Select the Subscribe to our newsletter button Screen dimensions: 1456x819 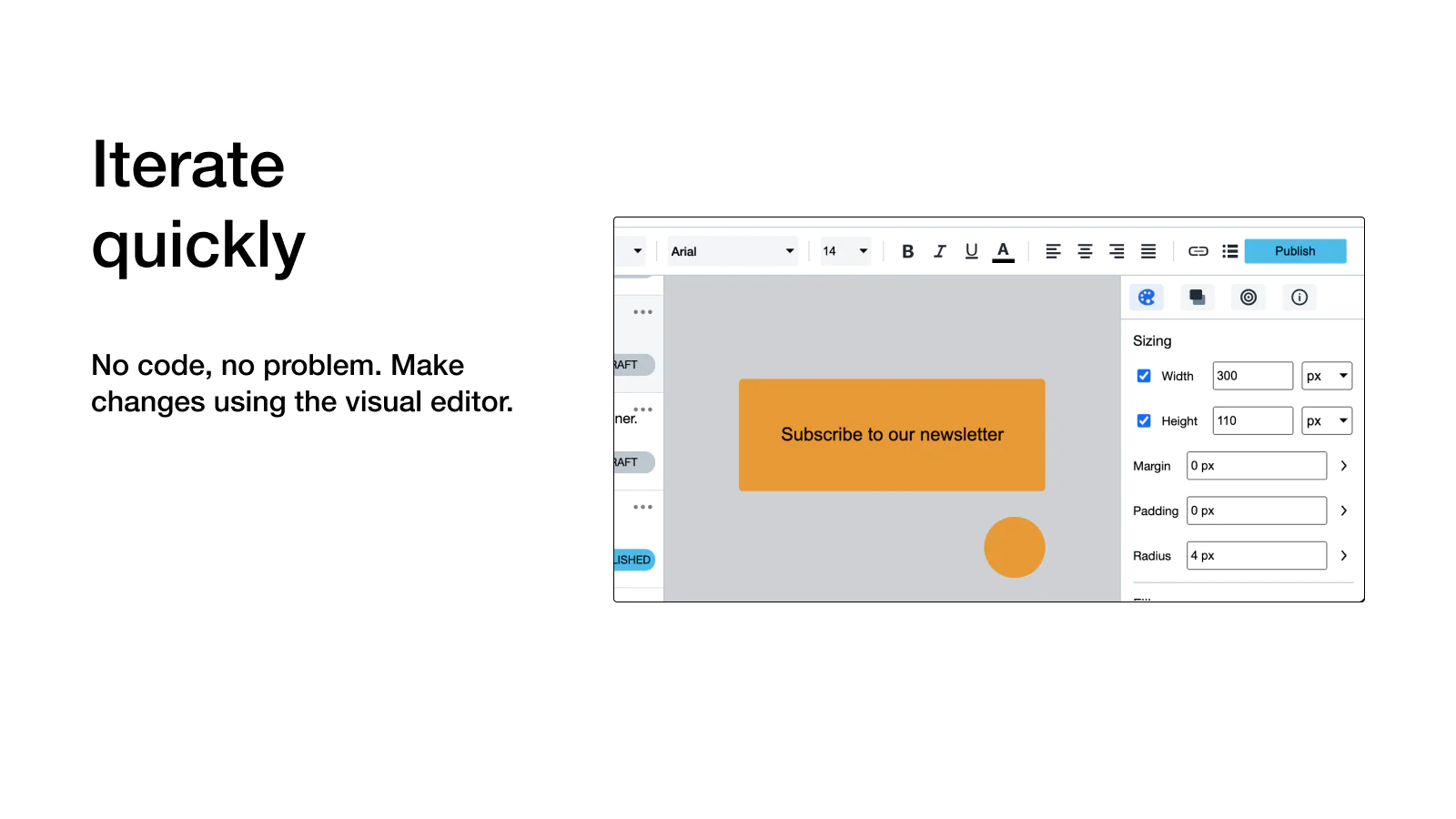click(x=892, y=435)
